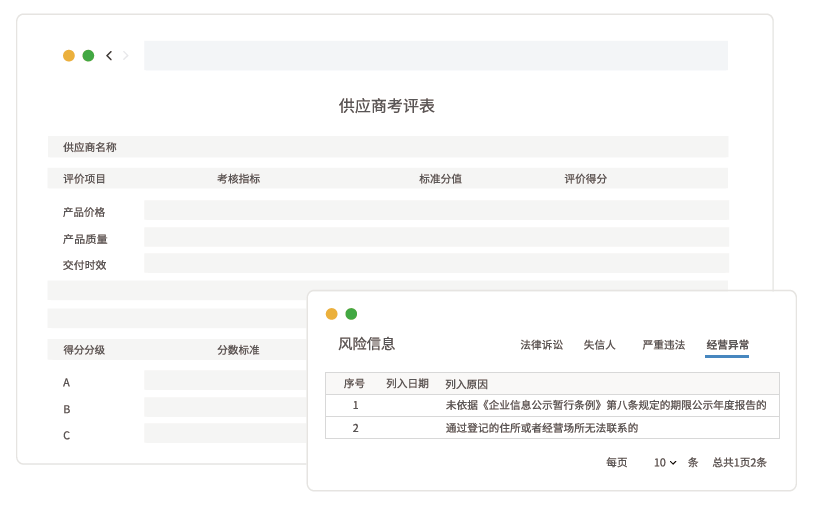The height and width of the screenshot is (508, 832).
Task: Open the 10 per page dropdown
Action: coord(665,463)
